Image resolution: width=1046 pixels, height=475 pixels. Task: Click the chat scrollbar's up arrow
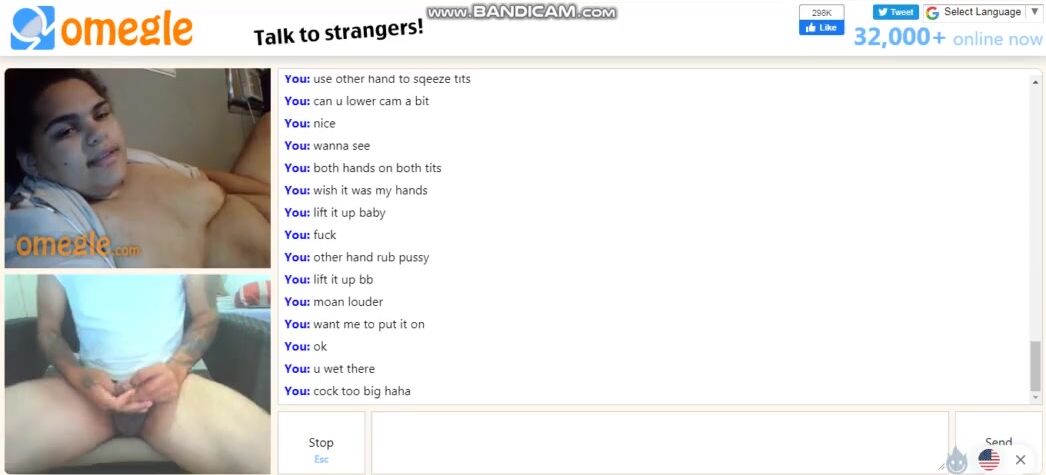(x=1035, y=77)
